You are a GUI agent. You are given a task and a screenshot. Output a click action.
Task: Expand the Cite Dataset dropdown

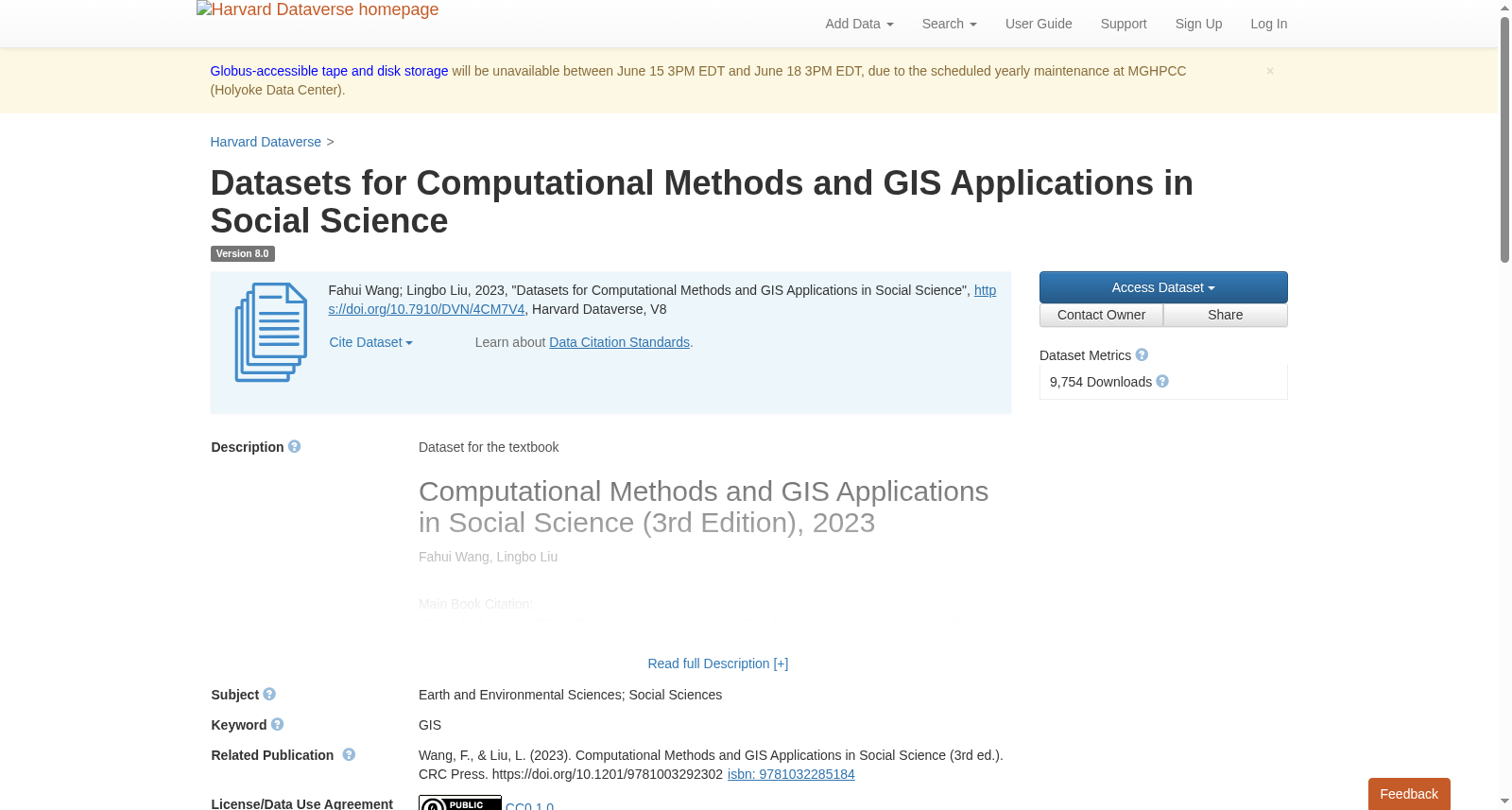tap(371, 342)
